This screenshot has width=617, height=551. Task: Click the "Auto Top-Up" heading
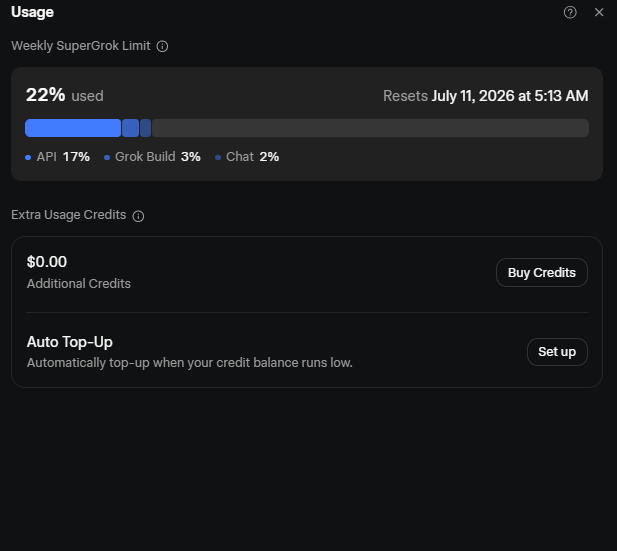click(x=70, y=342)
